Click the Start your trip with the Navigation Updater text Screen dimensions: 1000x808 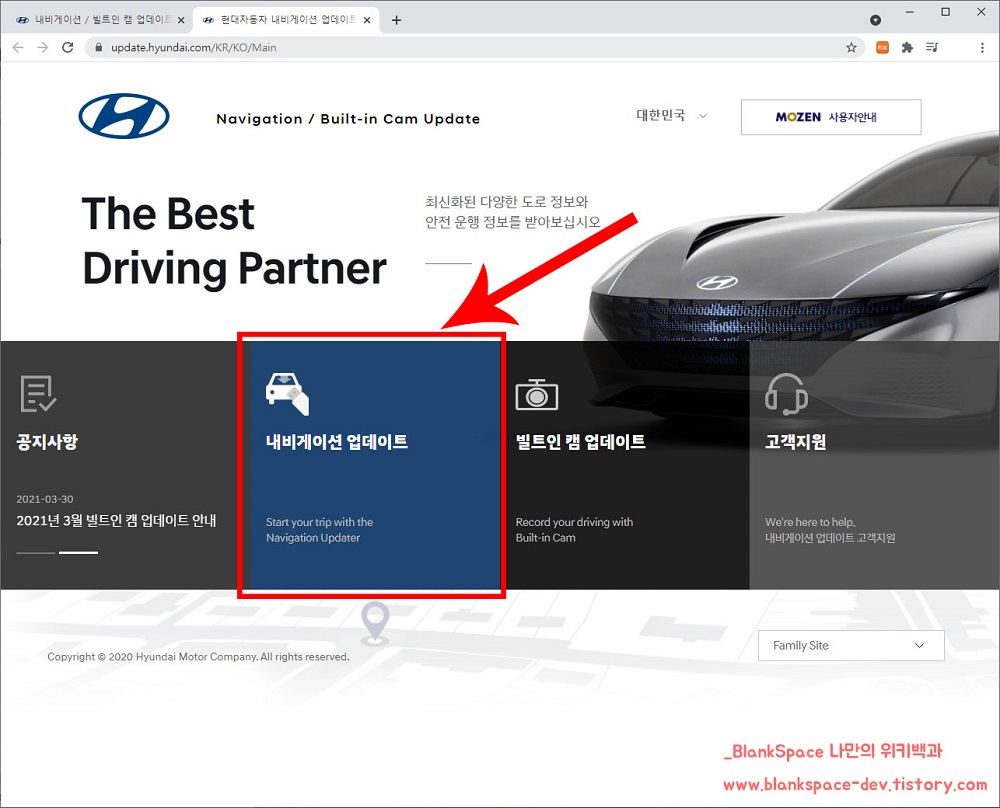(x=320, y=530)
